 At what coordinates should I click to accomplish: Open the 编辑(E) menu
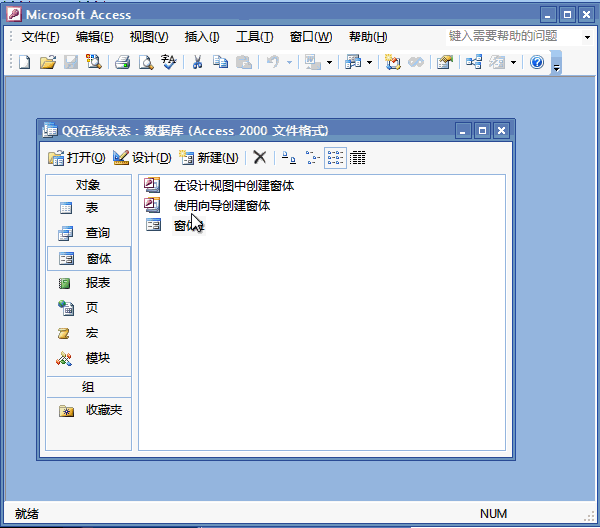95,37
